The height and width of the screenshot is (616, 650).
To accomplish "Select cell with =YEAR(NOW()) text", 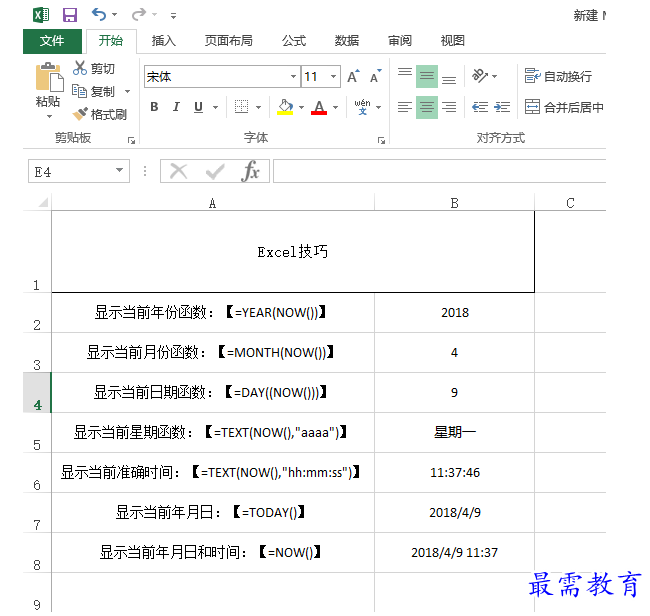I will 213,313.
